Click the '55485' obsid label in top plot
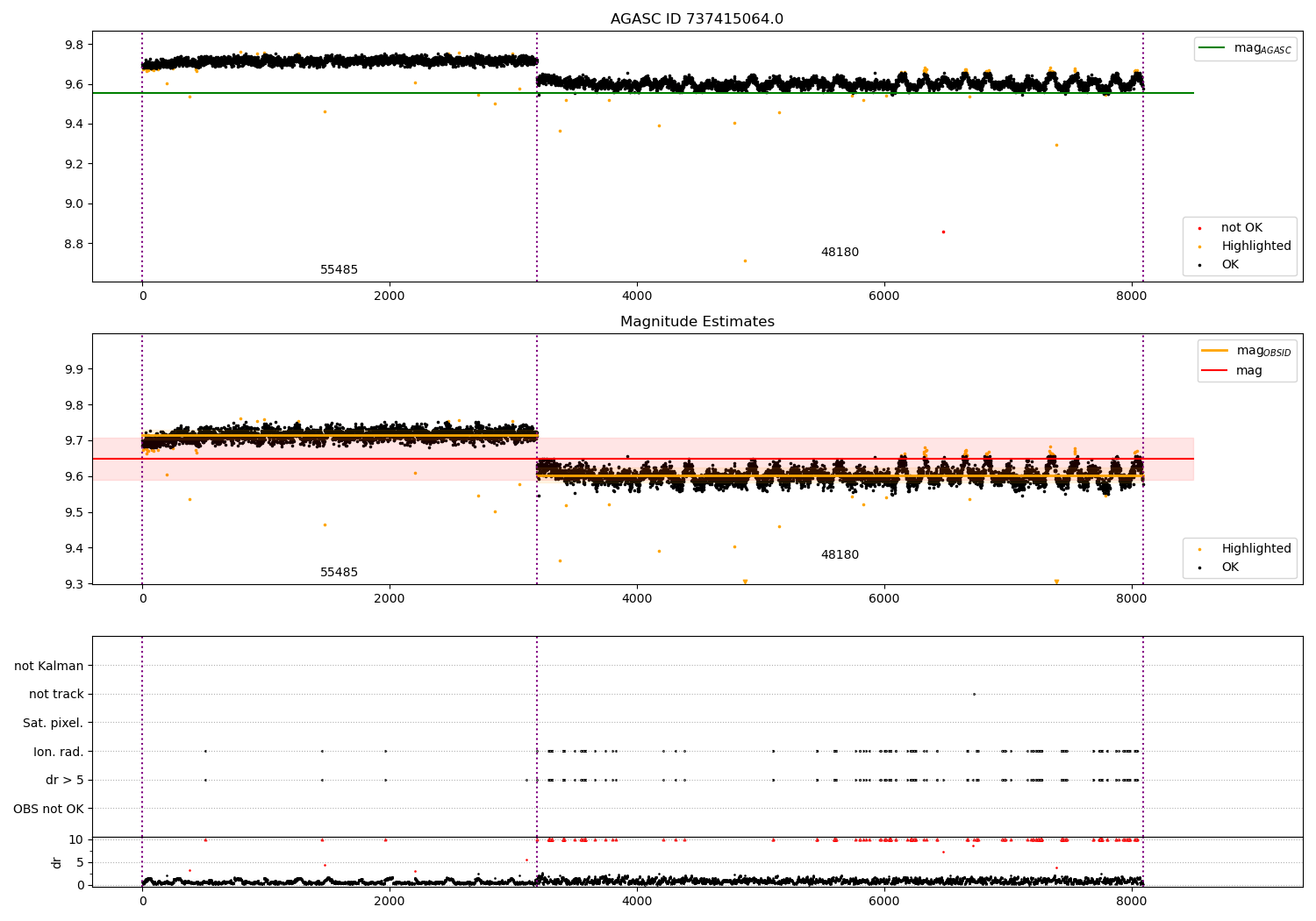Viewport: 1316px width, 921px height. [339, 270]
